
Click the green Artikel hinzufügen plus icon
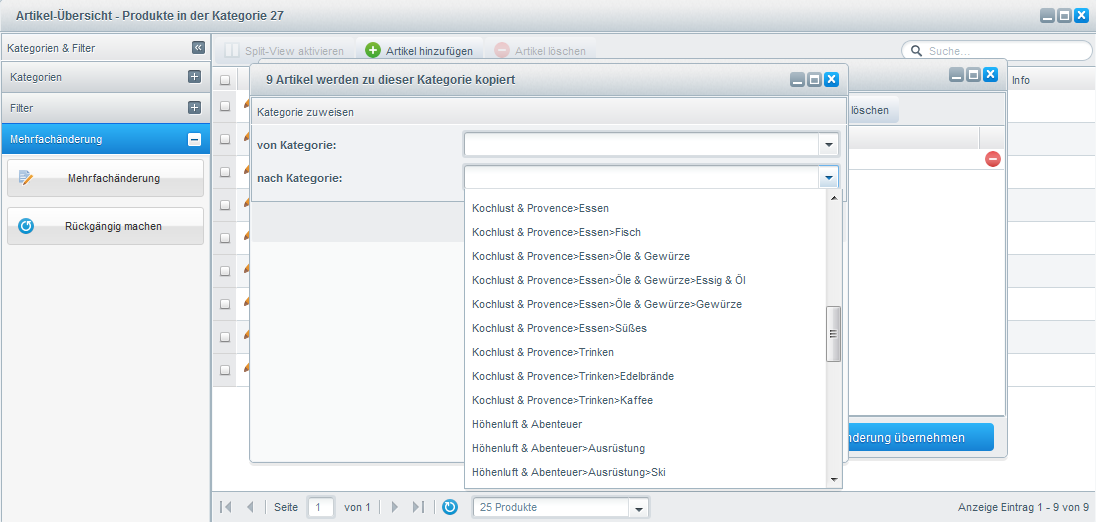tap(373, 50)
